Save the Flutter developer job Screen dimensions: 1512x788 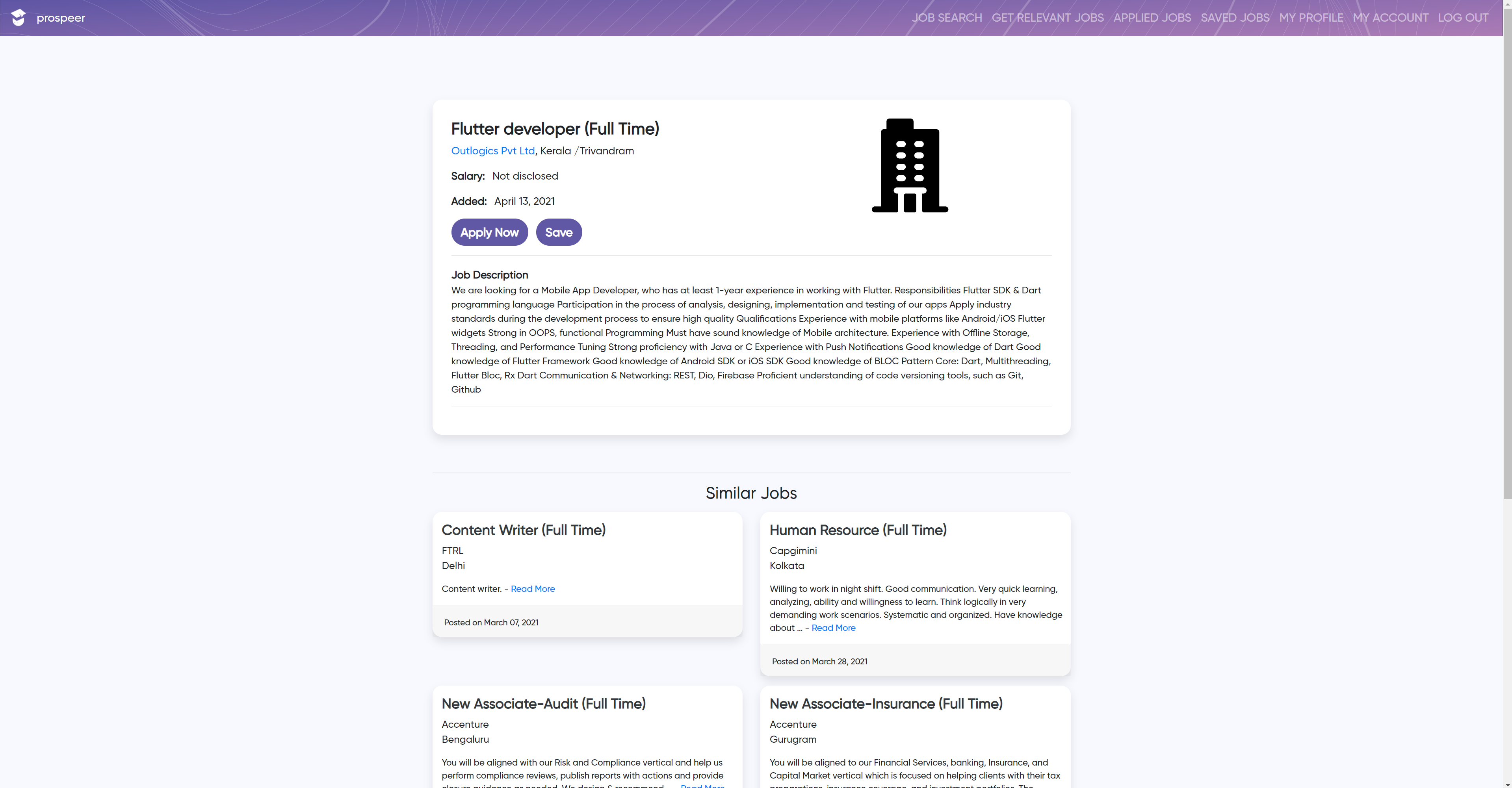point(559,232)
